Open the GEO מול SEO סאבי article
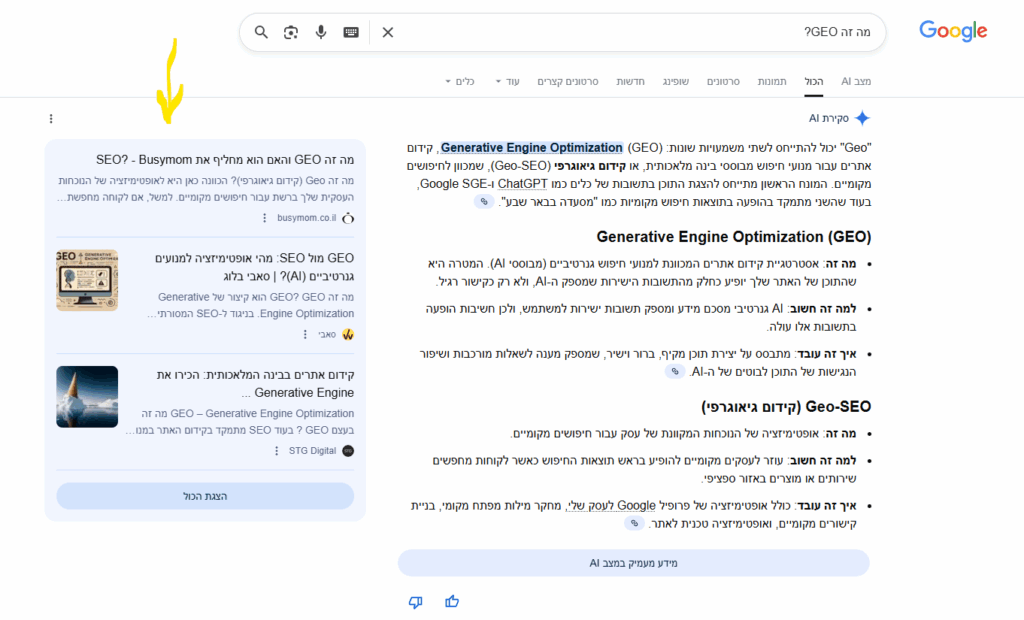The height and width of the screenshot is (620, 1024). [255, 267]
